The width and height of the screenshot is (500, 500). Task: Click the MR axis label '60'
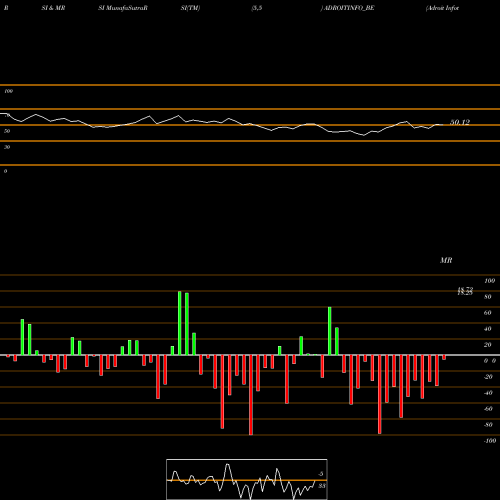coord(488,313)
